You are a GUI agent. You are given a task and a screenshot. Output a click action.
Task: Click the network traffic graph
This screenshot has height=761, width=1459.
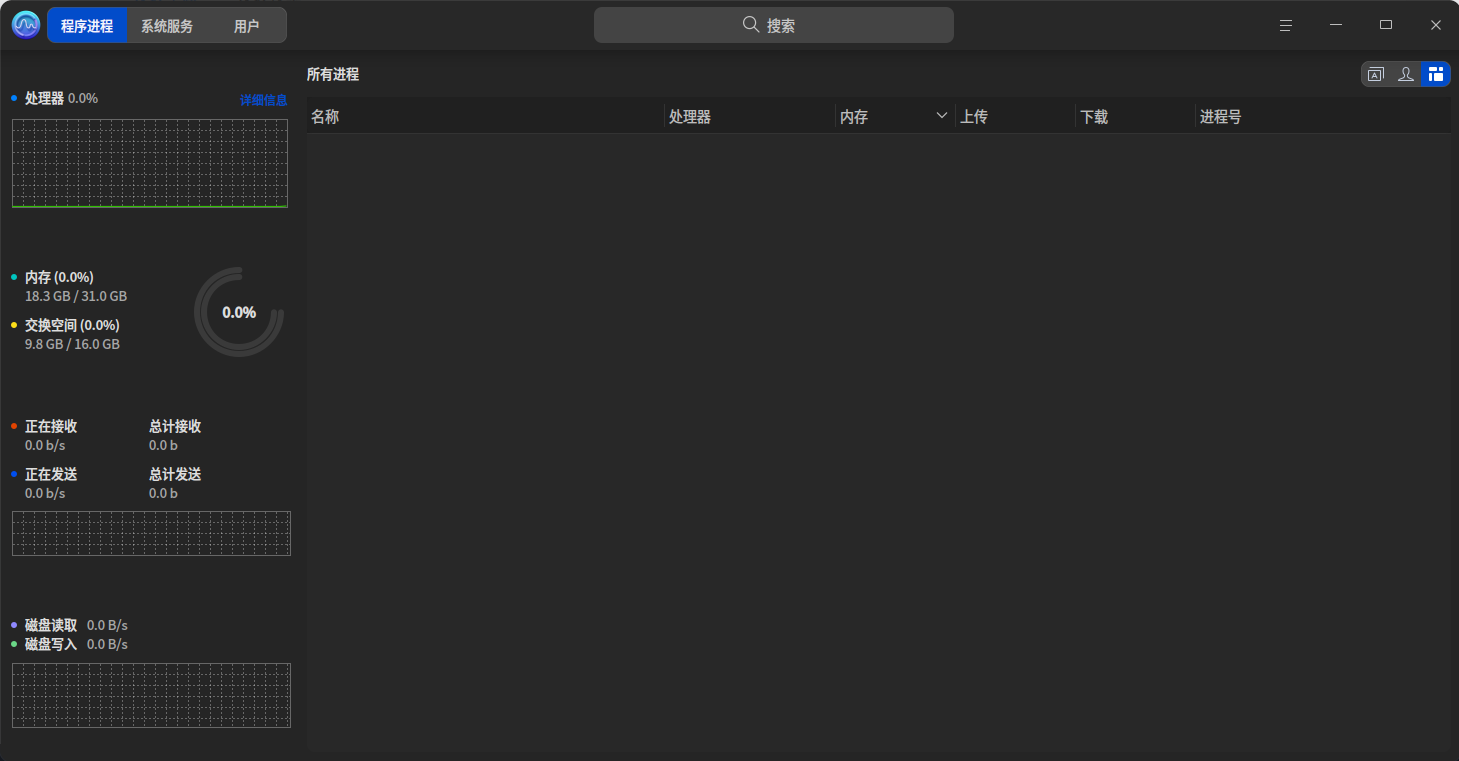coord(151,533)
